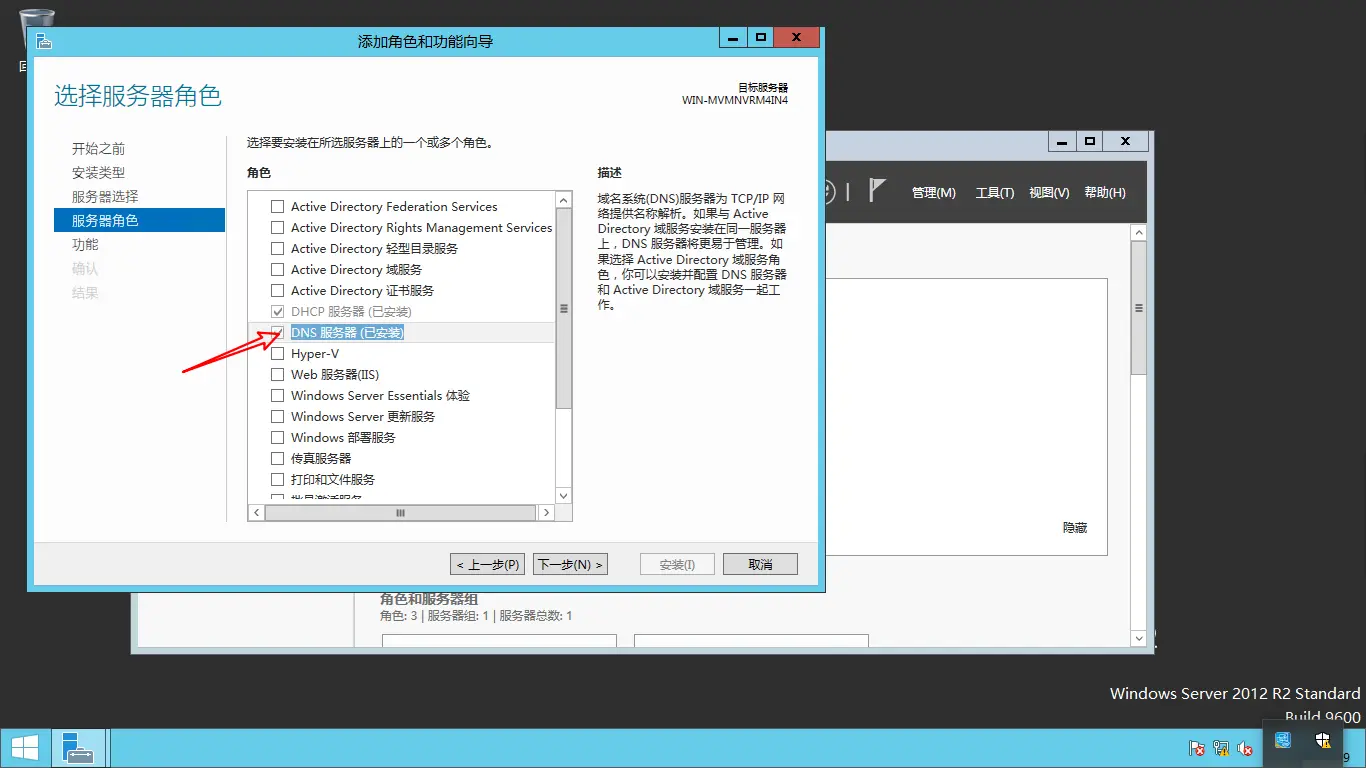Click the muted speaker tray icon
Viewport: 1366px width, 768px height.
[x=1245, y=747]
